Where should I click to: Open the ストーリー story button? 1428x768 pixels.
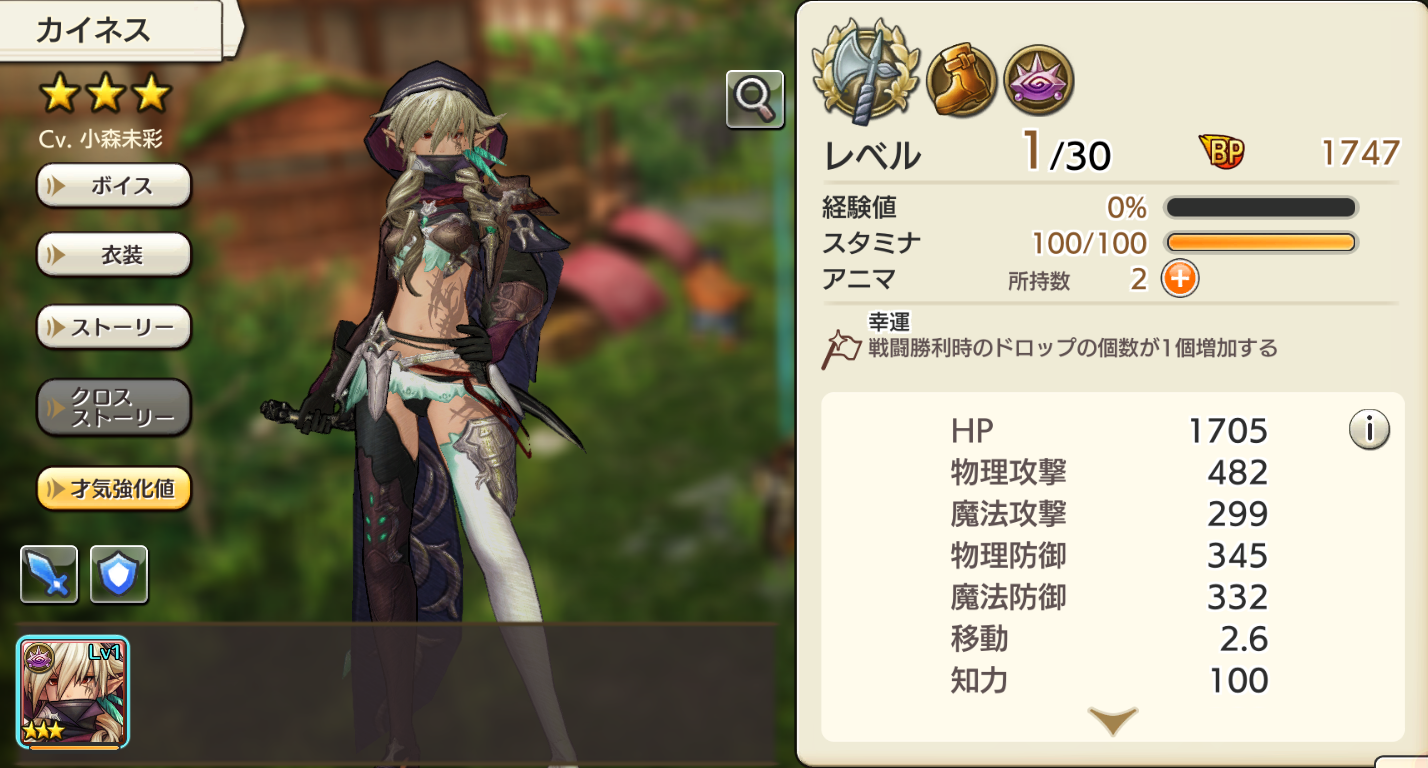[114, 327]
